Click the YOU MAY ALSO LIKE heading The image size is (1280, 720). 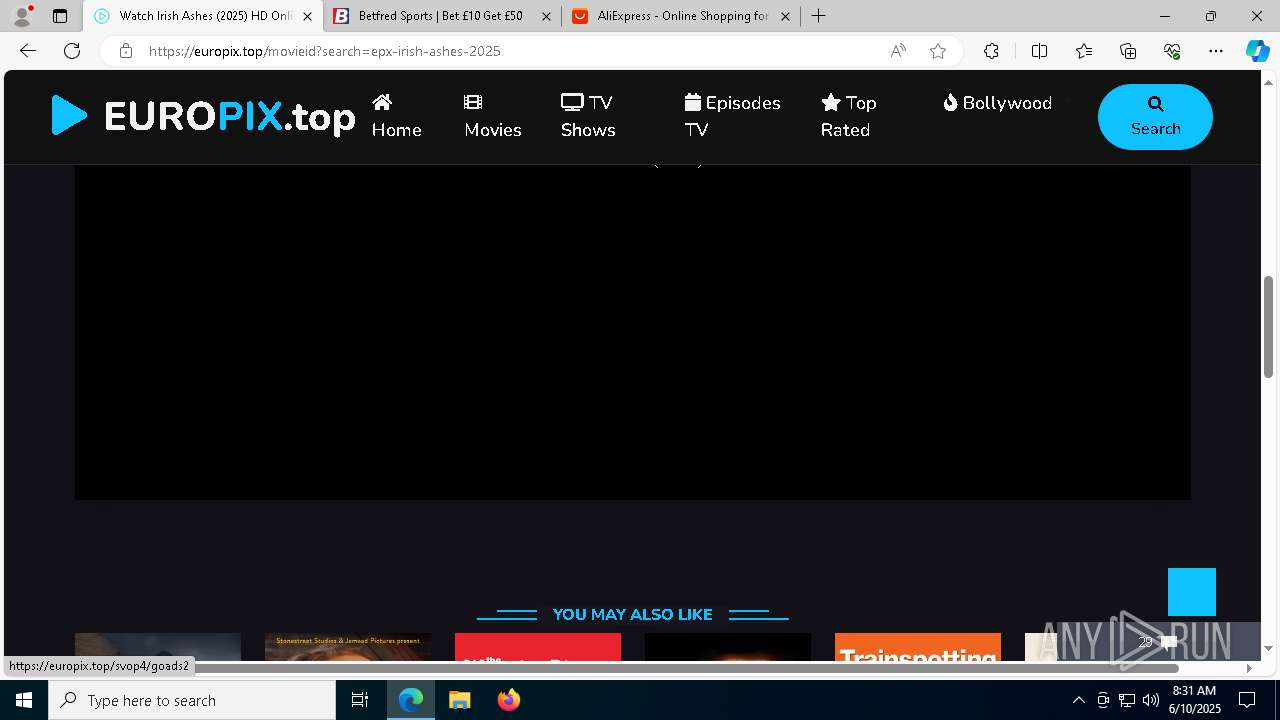pos(632,614)
